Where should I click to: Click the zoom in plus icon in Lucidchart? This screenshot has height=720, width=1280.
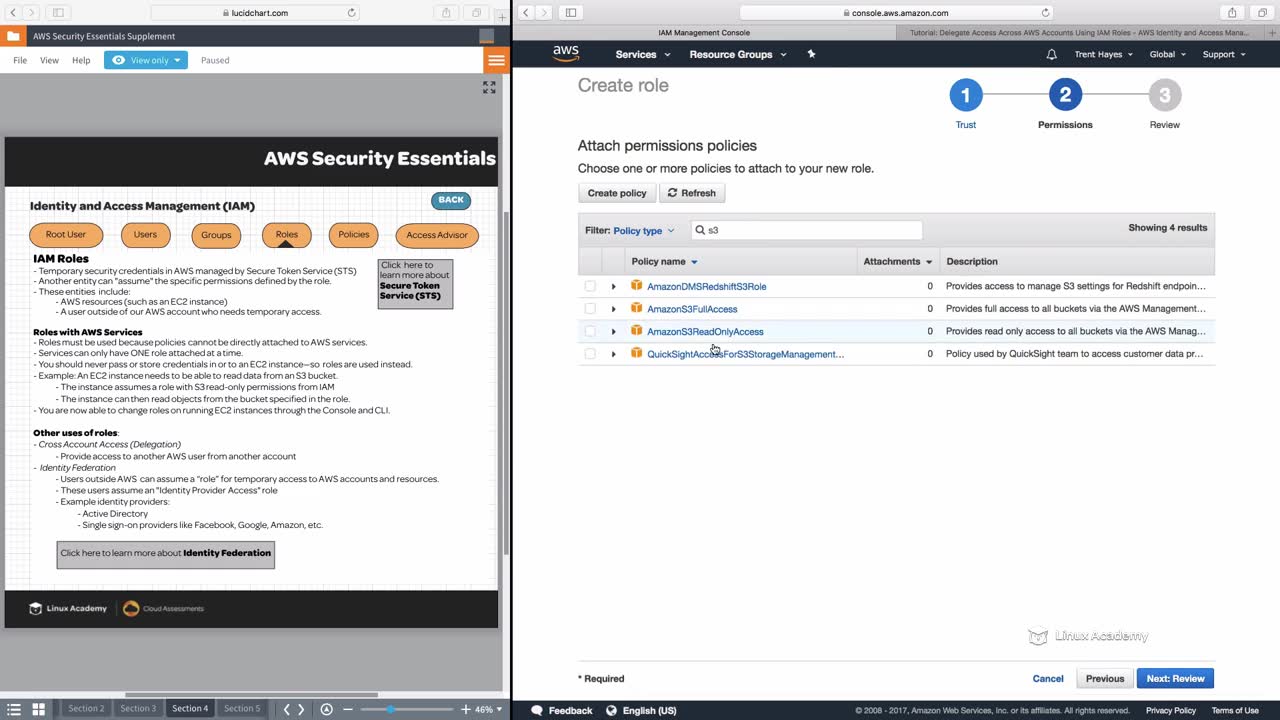click(465, 709)
